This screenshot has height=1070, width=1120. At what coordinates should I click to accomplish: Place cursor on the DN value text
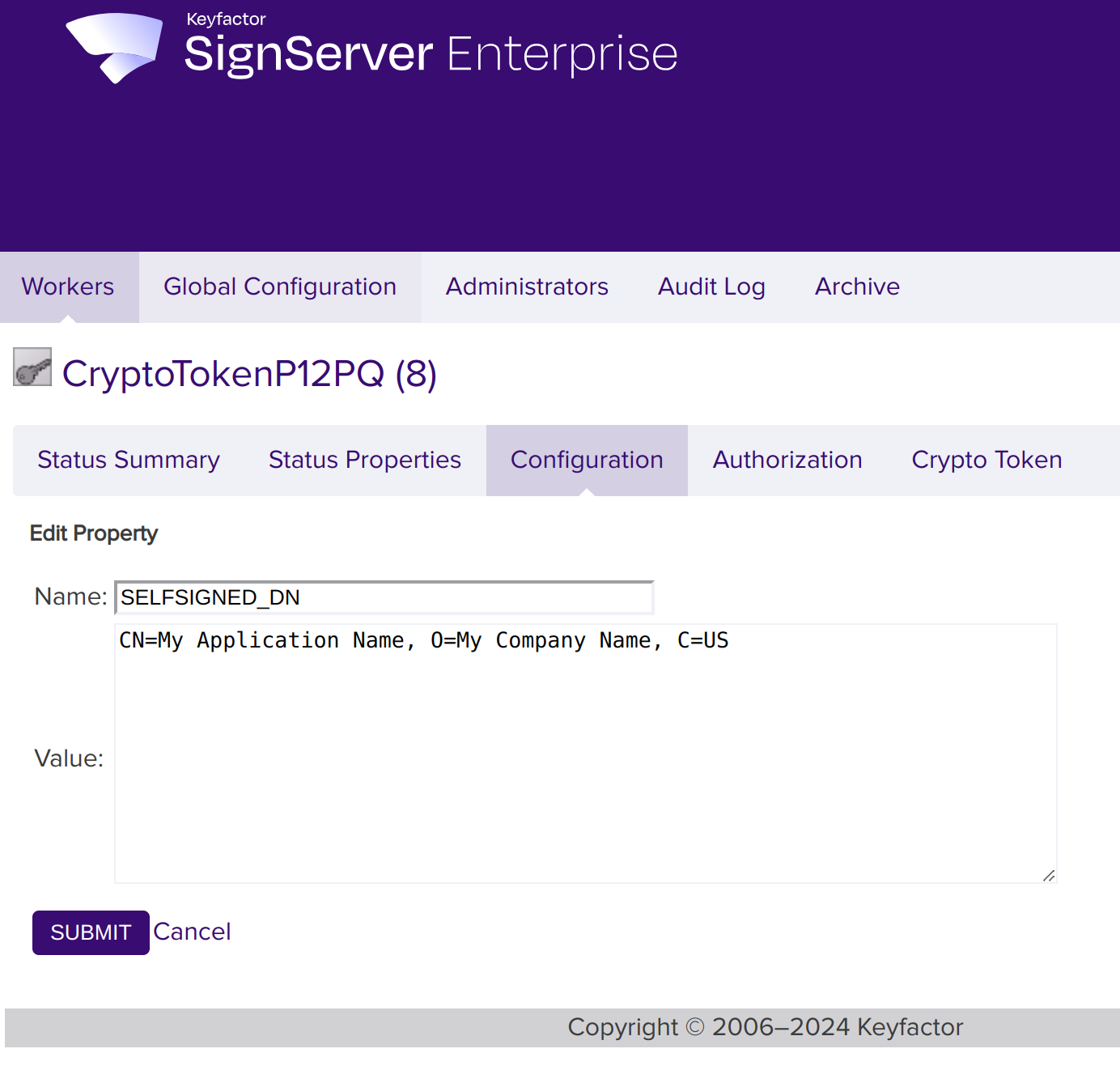[423, 640]
